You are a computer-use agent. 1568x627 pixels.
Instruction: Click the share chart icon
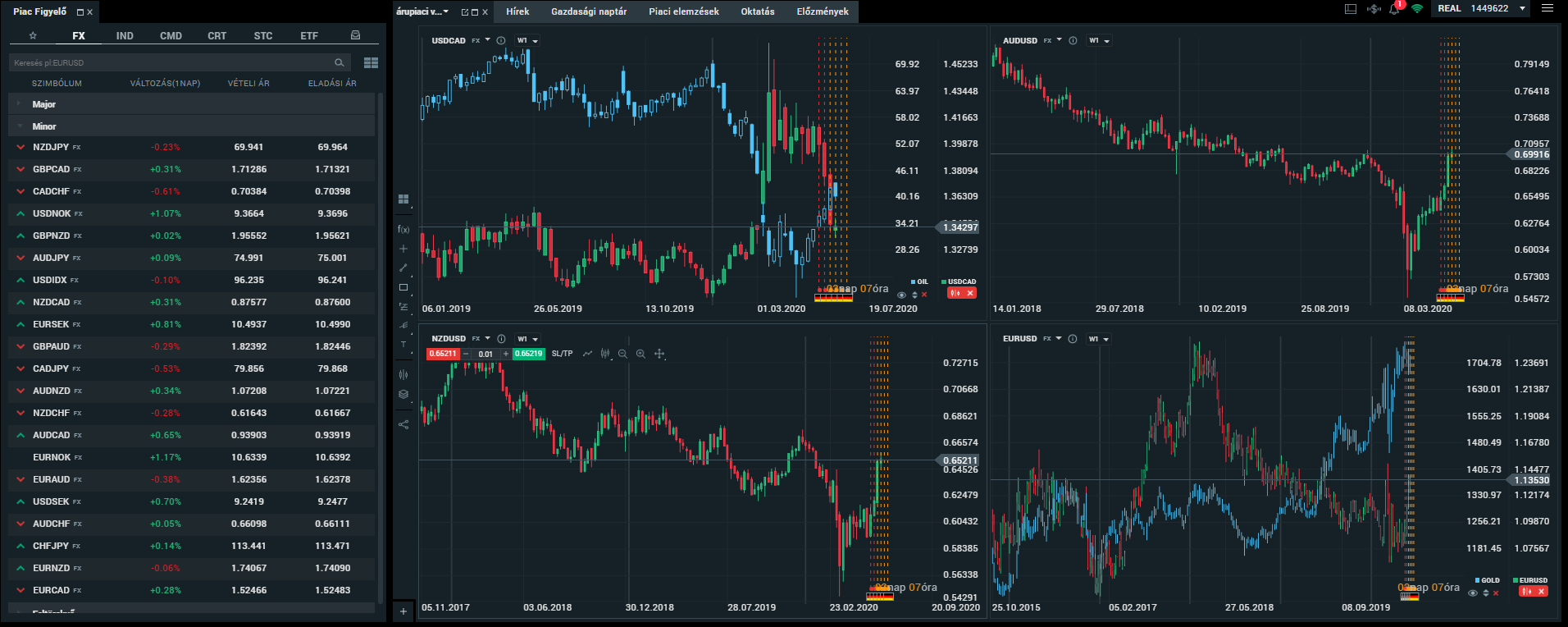[403, 424]
